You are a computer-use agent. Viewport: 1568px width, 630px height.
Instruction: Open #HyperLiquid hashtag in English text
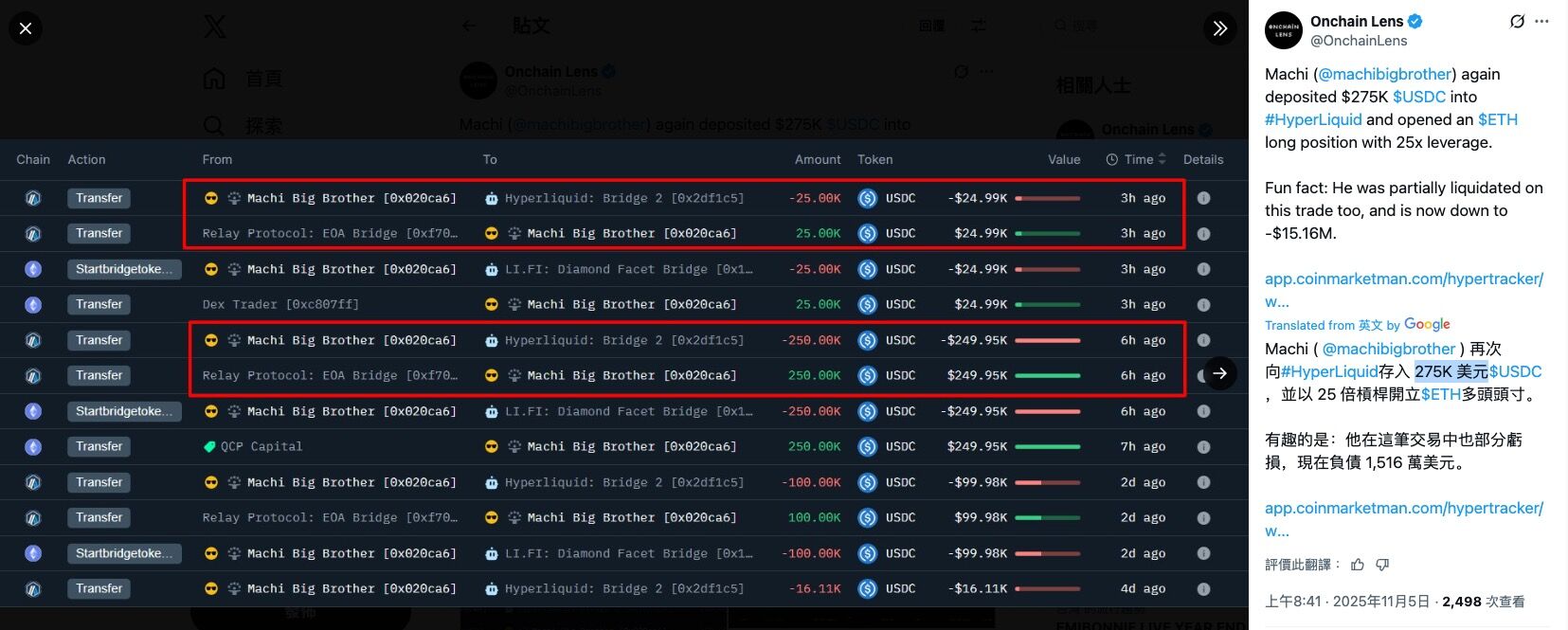click(1313, 119)
